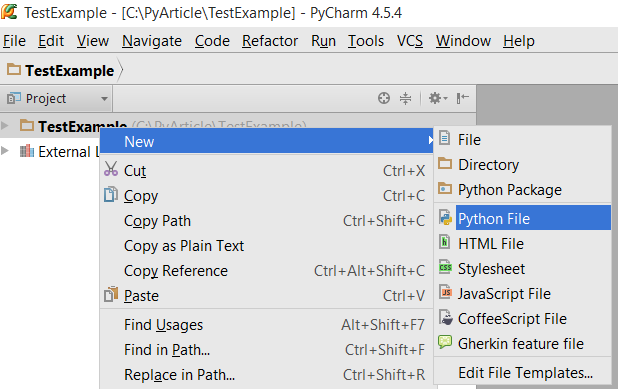Create a new JavaScript File
This screenshot has width=618, height=389.
tap(523, 294)
